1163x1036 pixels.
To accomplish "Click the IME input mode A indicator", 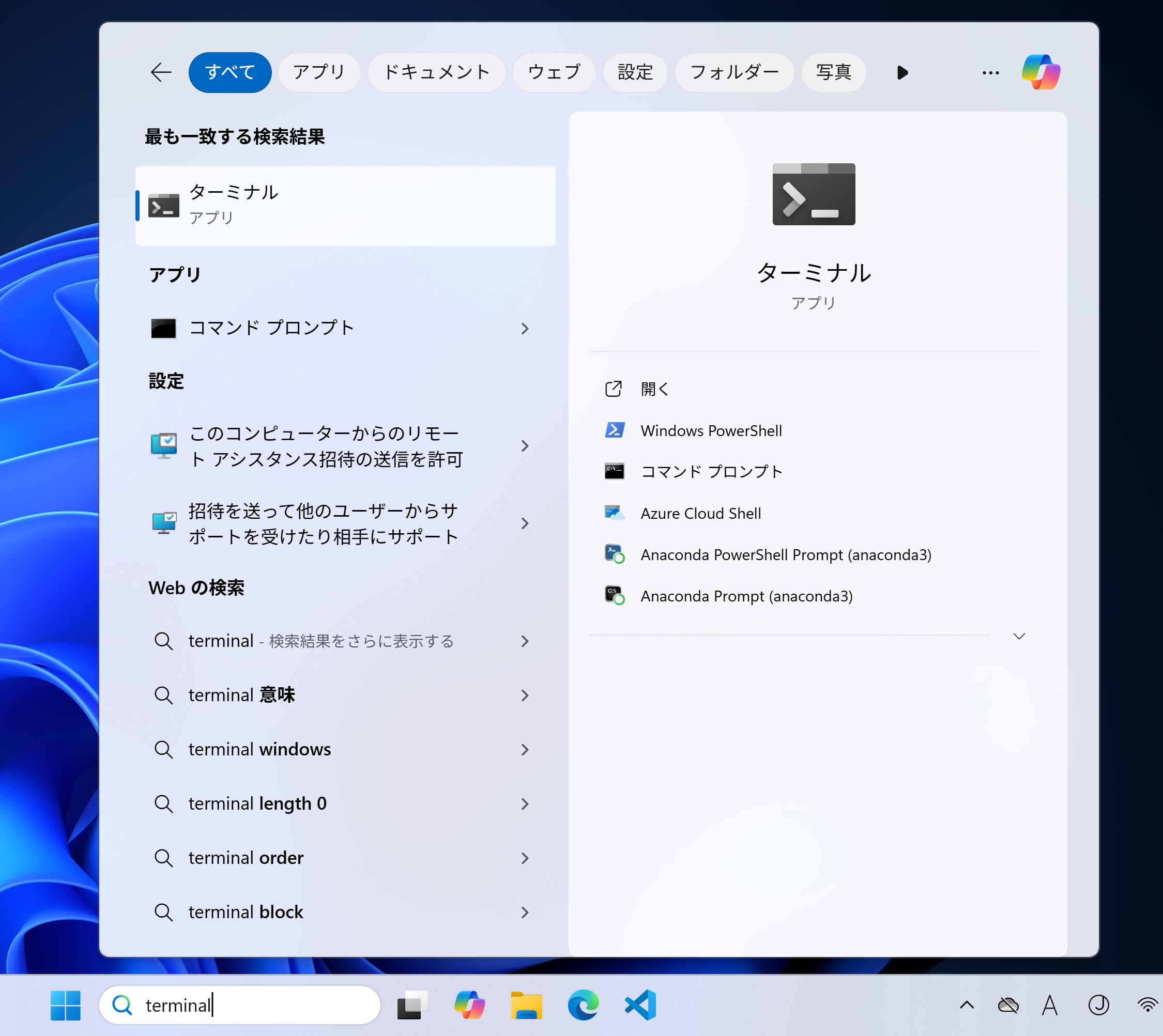I will click(x=1050, y=1006).
